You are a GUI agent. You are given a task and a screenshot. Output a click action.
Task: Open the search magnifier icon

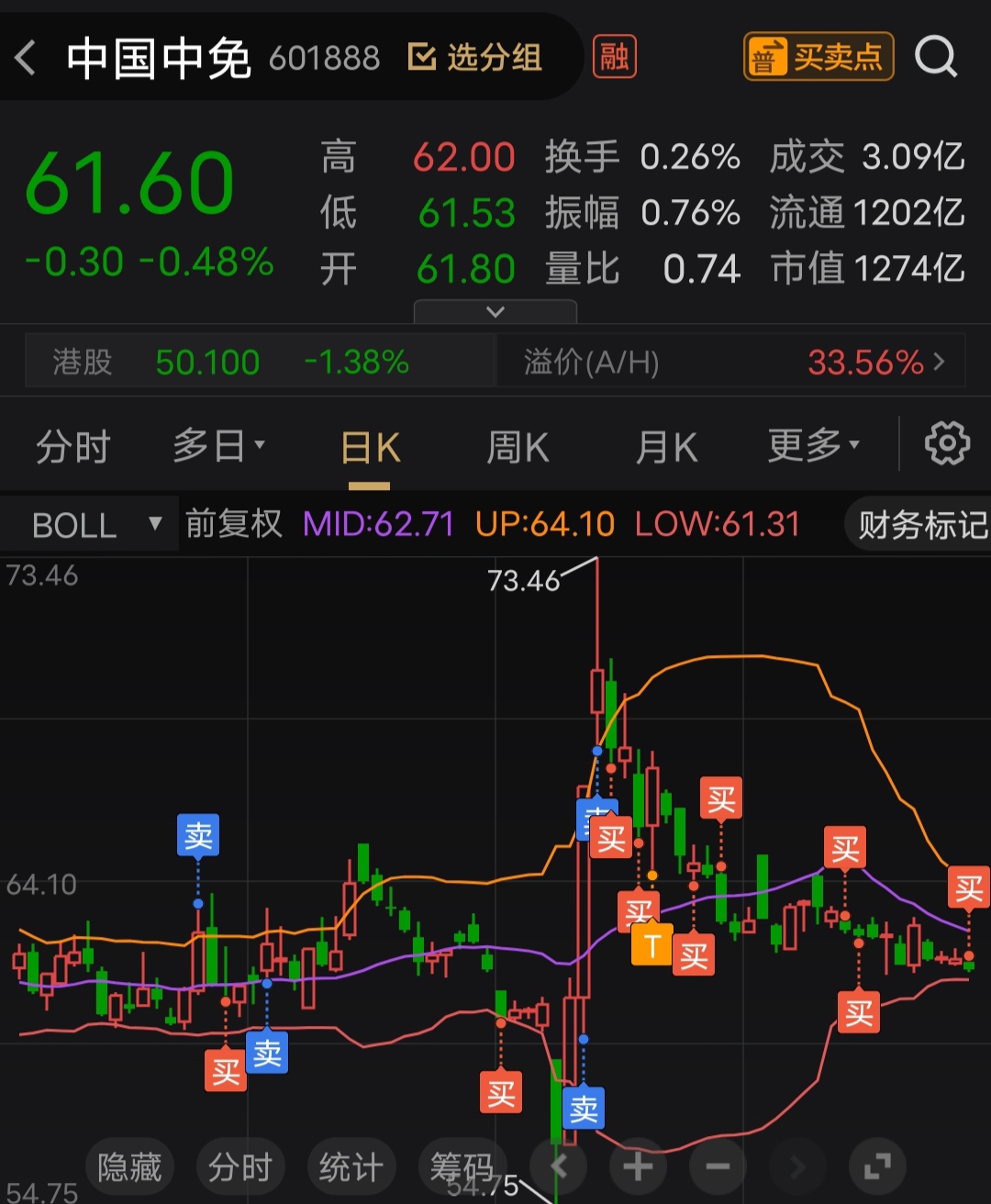click(x=936, y=57)
